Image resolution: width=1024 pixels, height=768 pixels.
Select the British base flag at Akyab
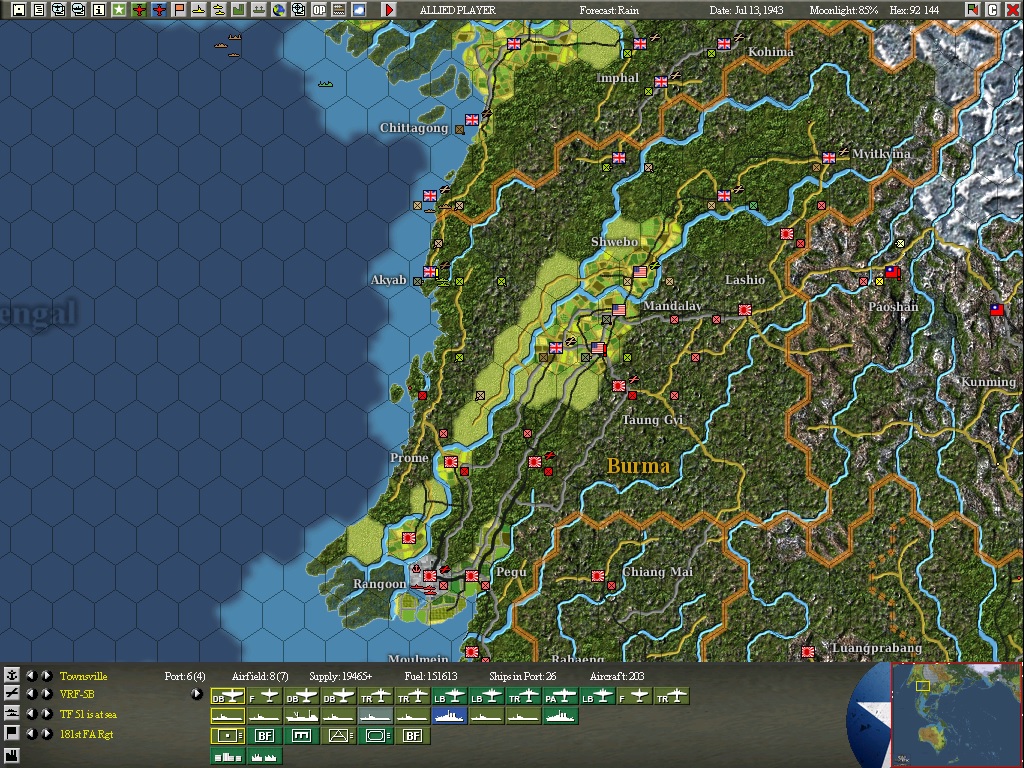(x=430, y=272)
